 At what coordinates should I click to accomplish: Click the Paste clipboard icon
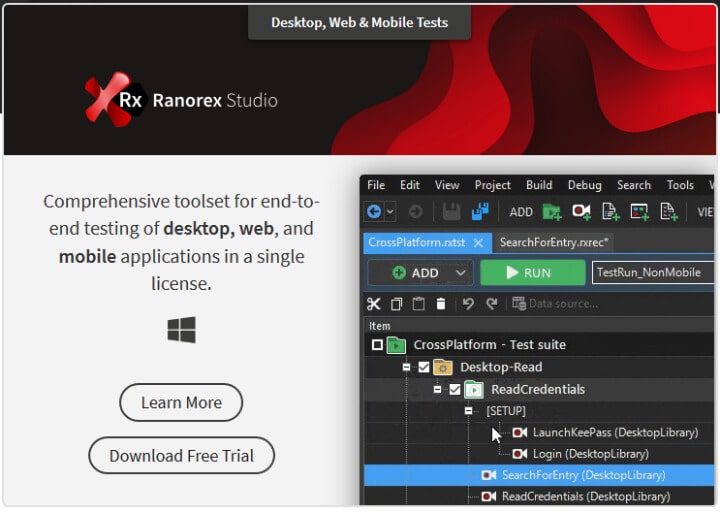pos(418,304)
